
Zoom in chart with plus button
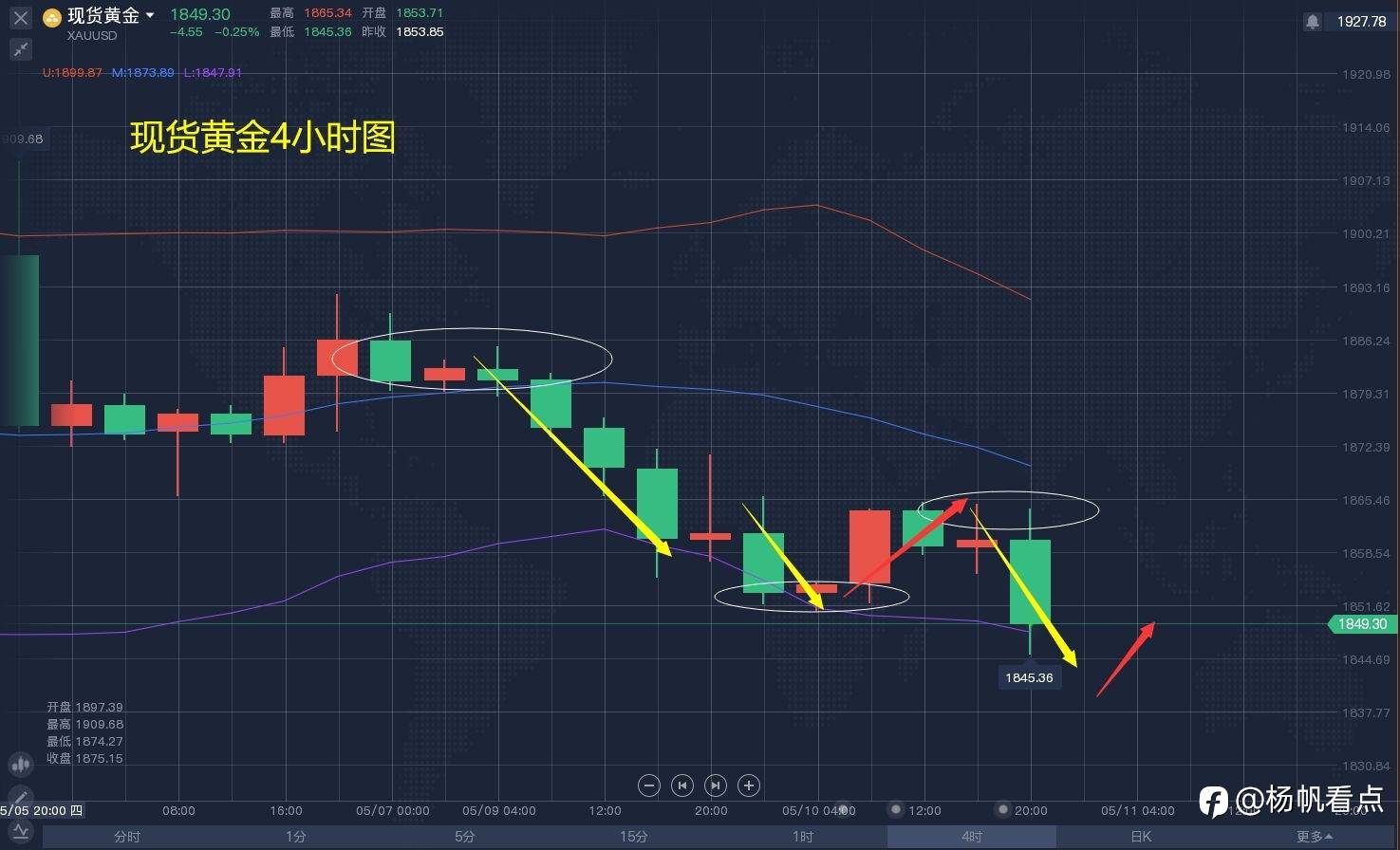749,785
